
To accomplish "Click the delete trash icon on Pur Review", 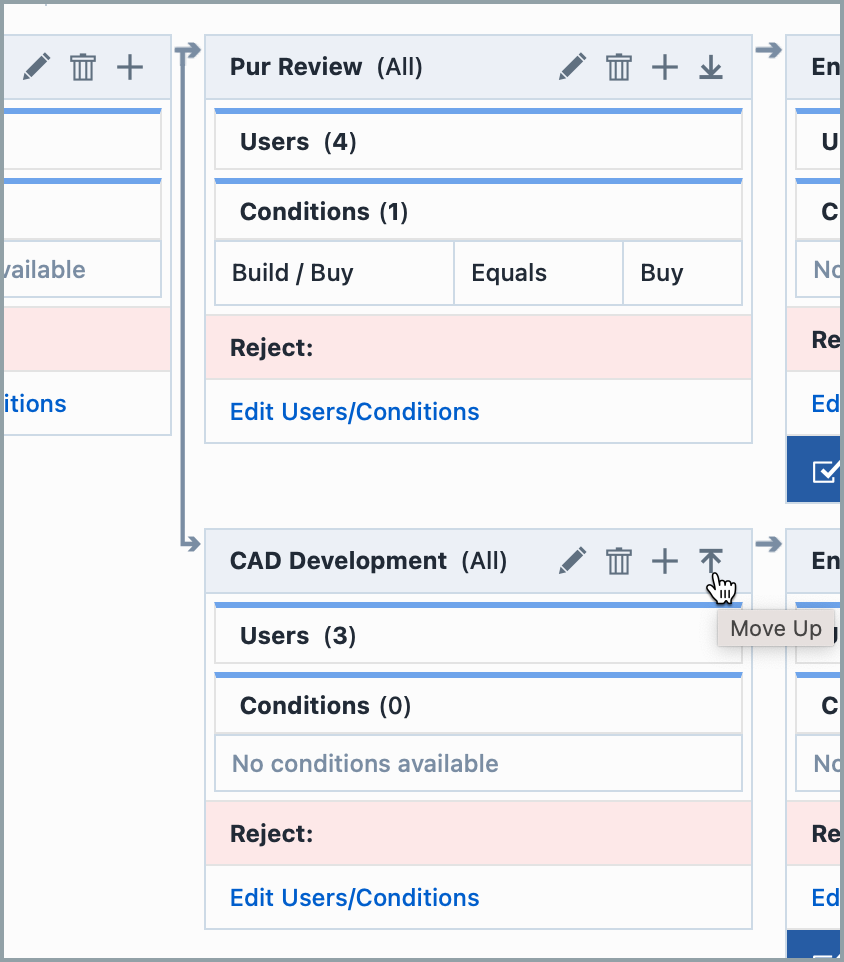I will coord(618,67).
